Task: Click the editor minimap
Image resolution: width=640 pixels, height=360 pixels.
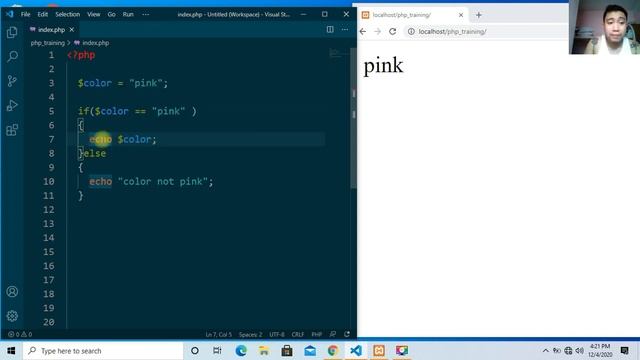Action: pos(338,53)
